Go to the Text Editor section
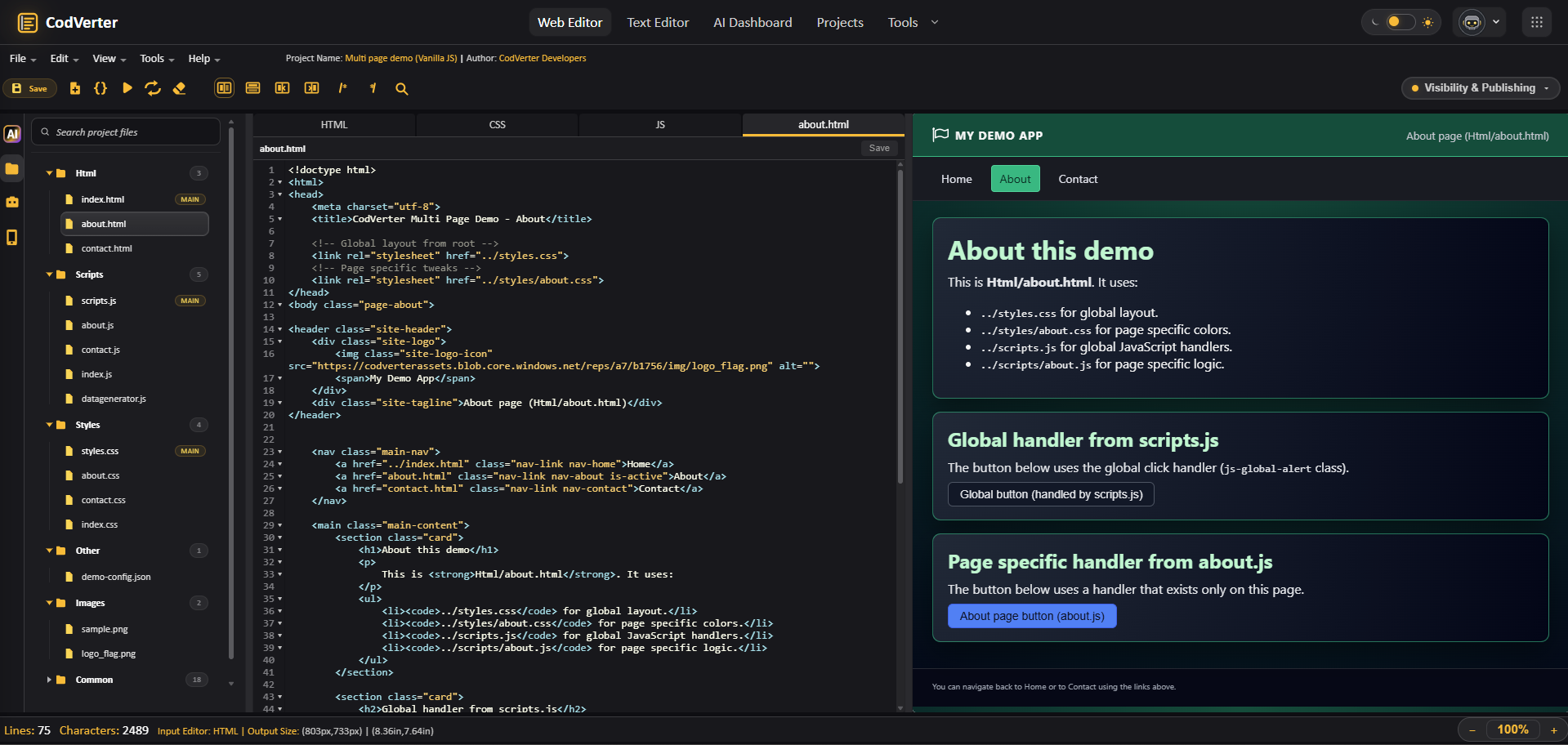This screenshot has width=1568, height=745. [x=658, y=23]
